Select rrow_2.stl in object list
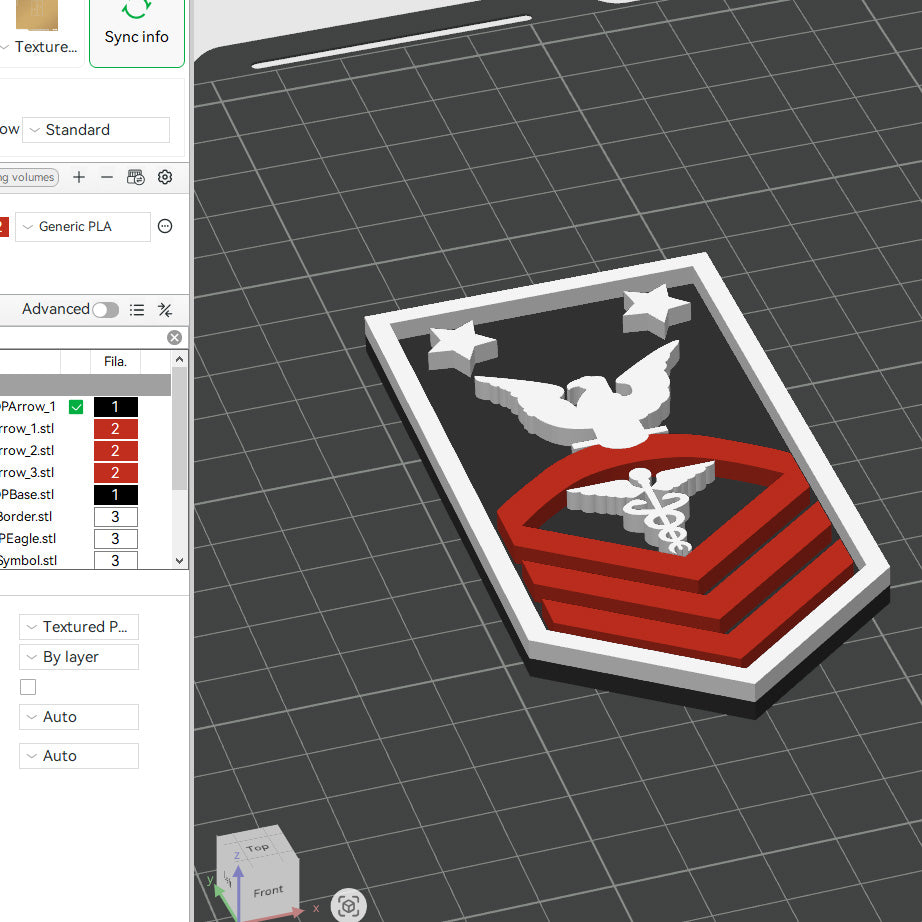Viewport: 922px width, 922px height. (27, 451)
